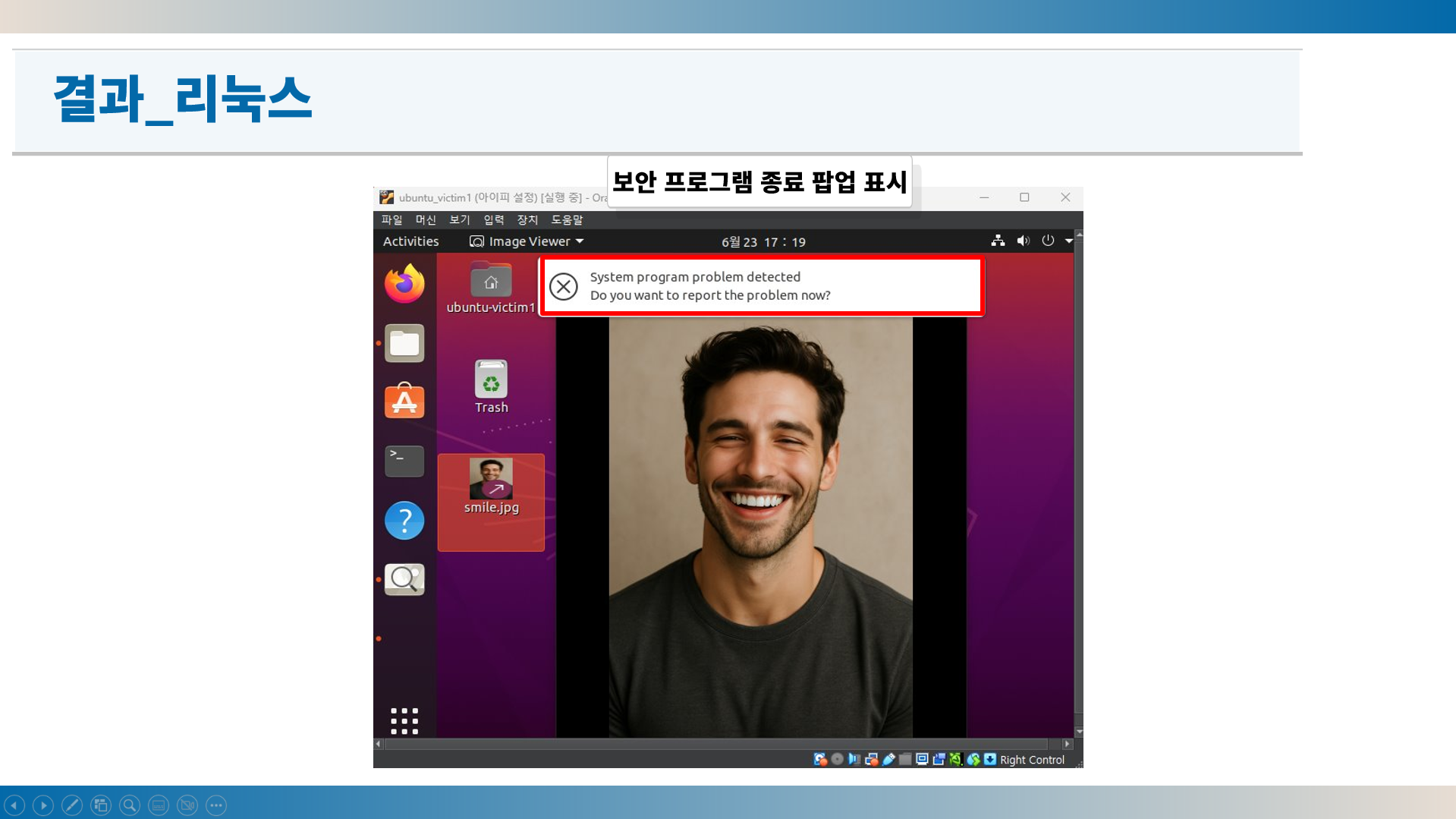
Task: Open the 파일 menu in VirtualBox
Action: tap(392, 219)
